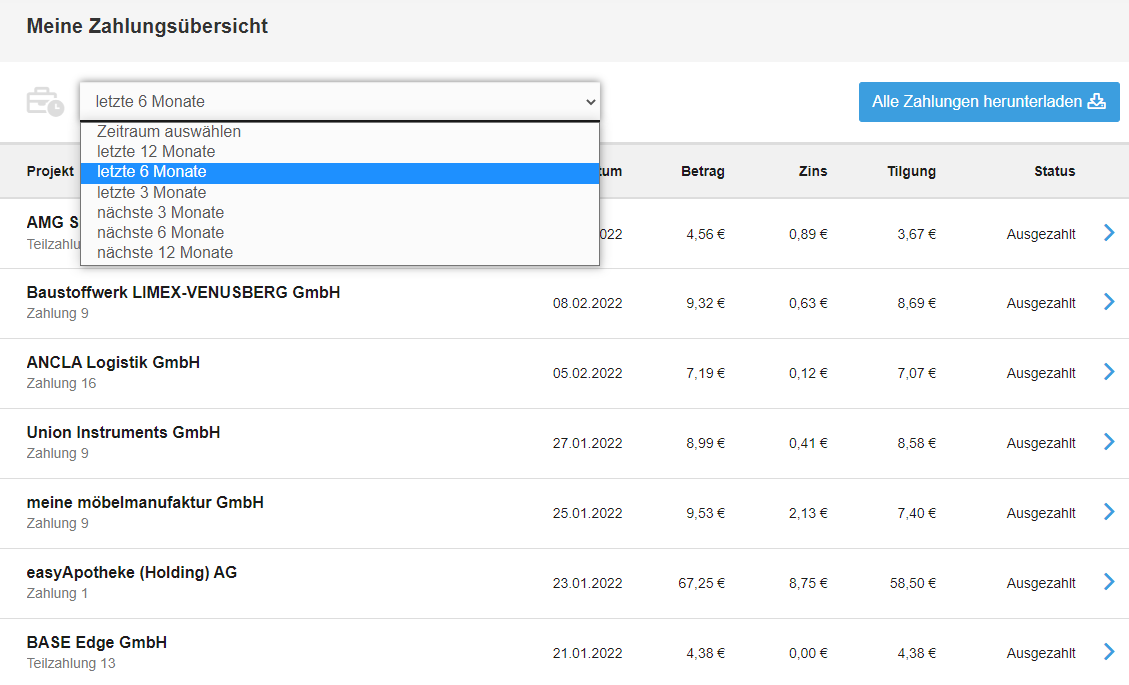Viewport: 1129px width, 685px height.
Task: Pick 'nächste 6 Monate' in dropdown
Action: [x=160, y=233]
